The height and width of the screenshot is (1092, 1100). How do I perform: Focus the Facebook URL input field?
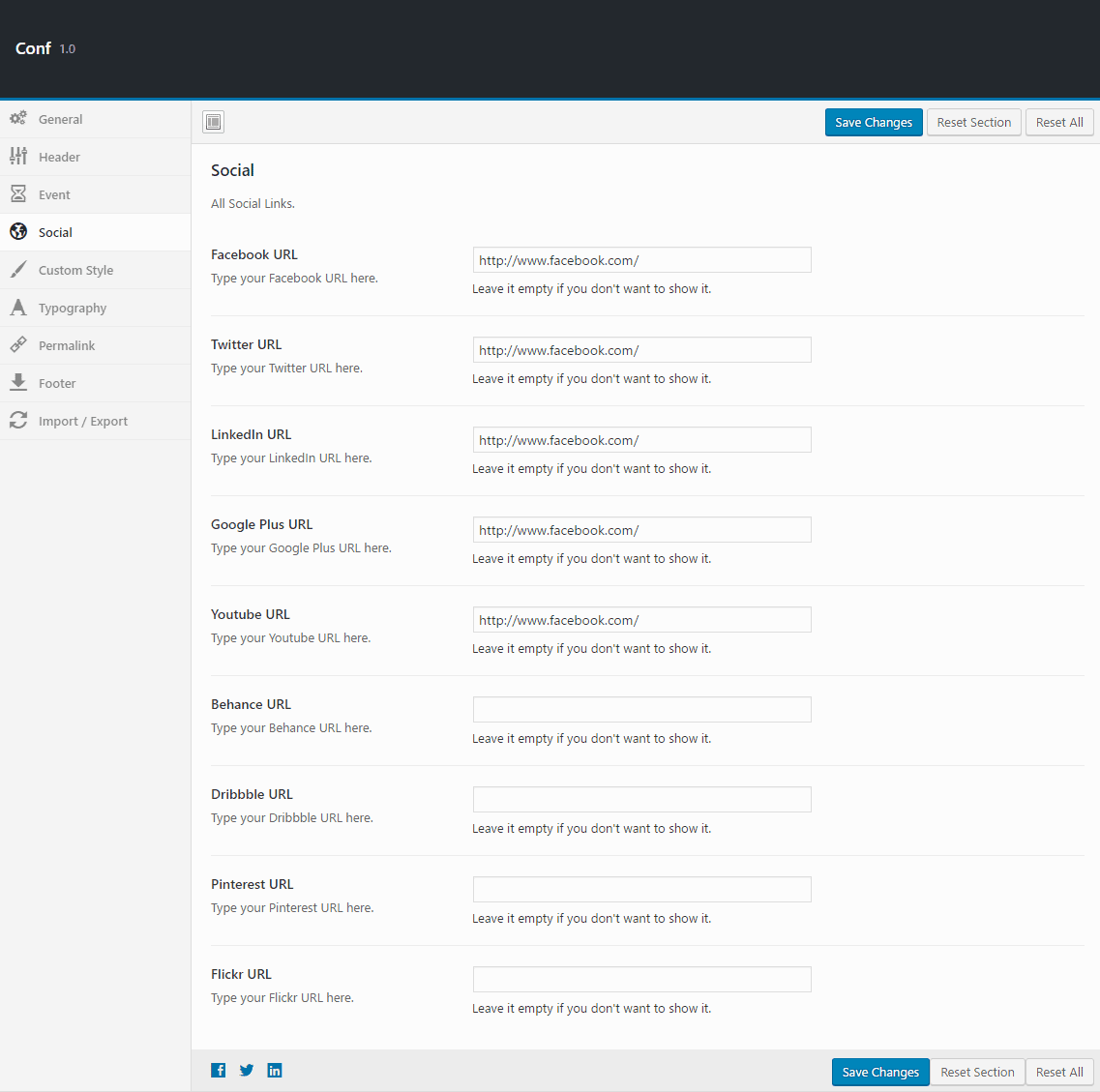click(x=641, y=260)
